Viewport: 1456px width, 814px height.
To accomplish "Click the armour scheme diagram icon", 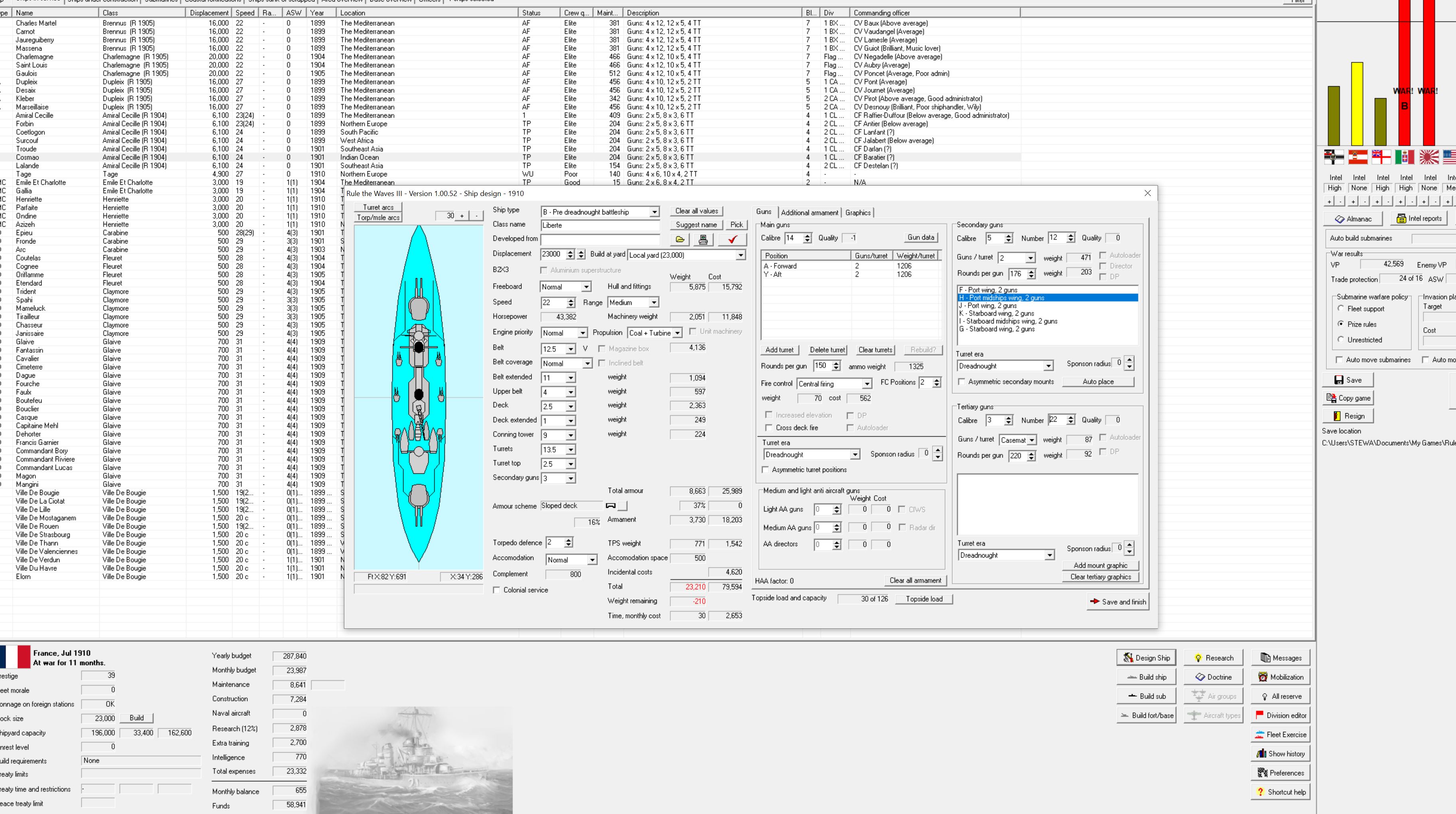I will (611, 506).
